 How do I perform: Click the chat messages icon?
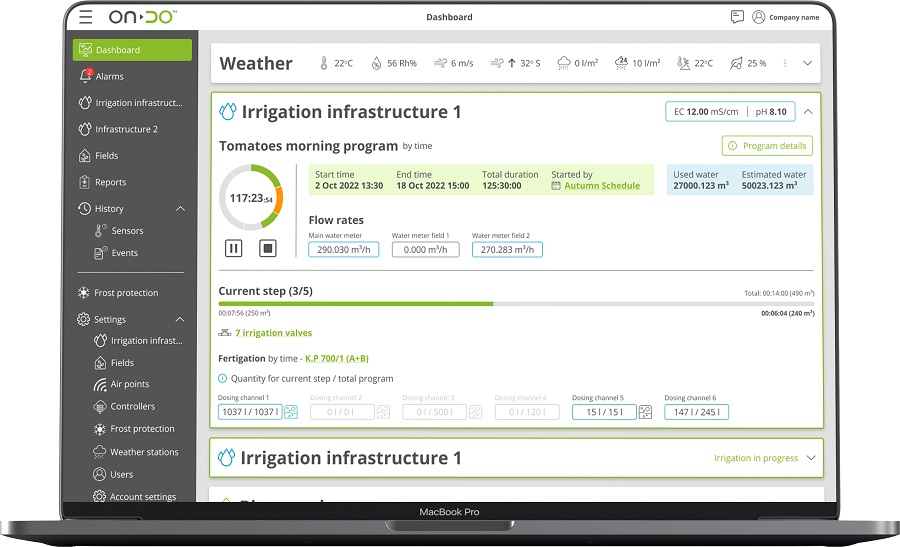[737, 17]
